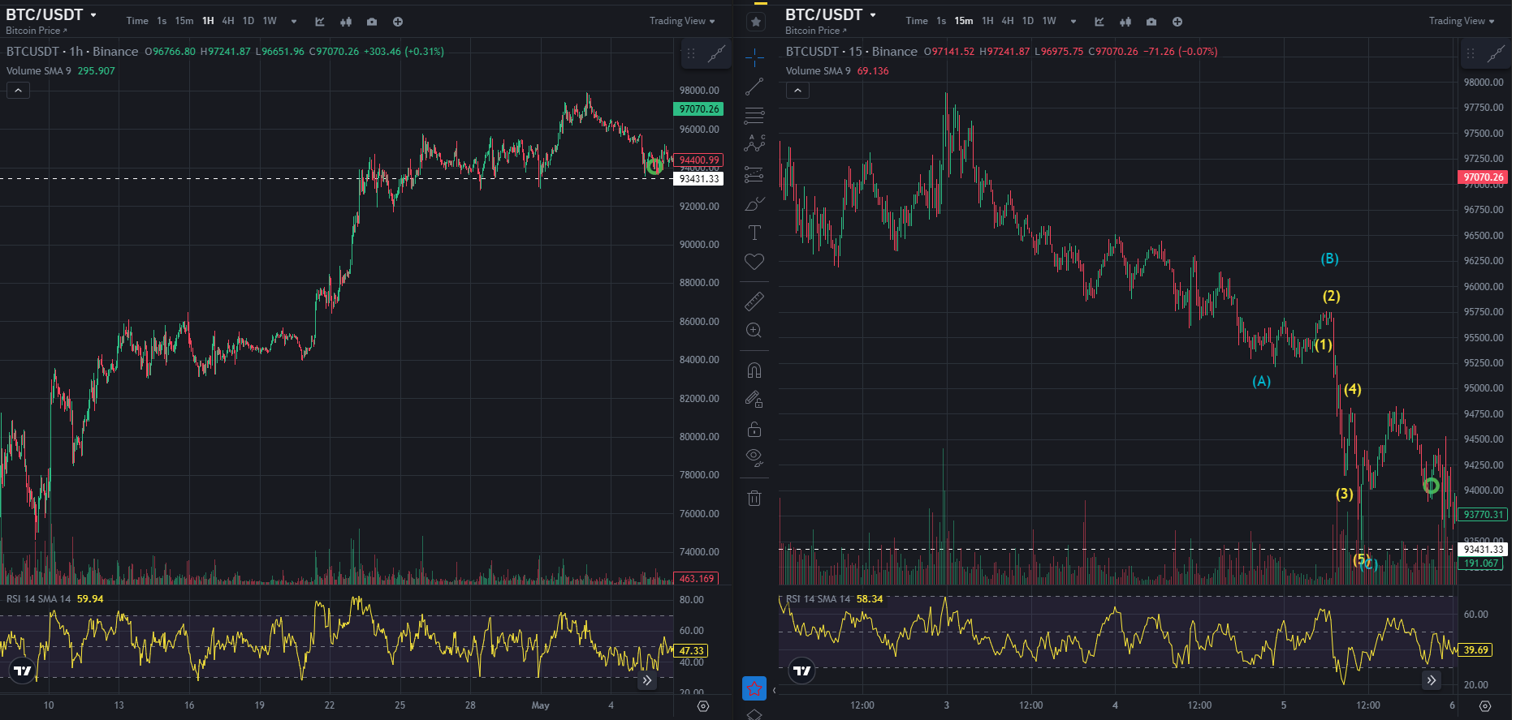The width and height of the screenshot is (1516, 720).
Task: Click the line tool in right floating toolbar
Action: (x=1496, y=54)
